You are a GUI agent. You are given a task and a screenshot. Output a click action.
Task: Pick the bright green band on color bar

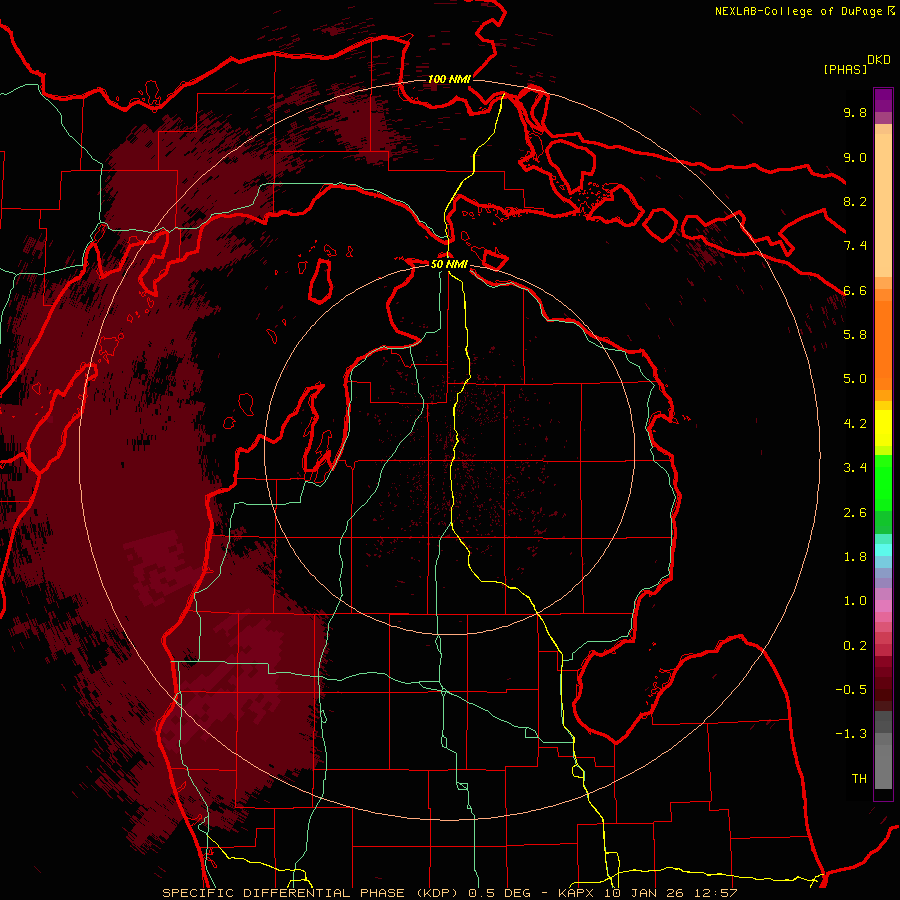pyautogui.click(x=883, y=482)
